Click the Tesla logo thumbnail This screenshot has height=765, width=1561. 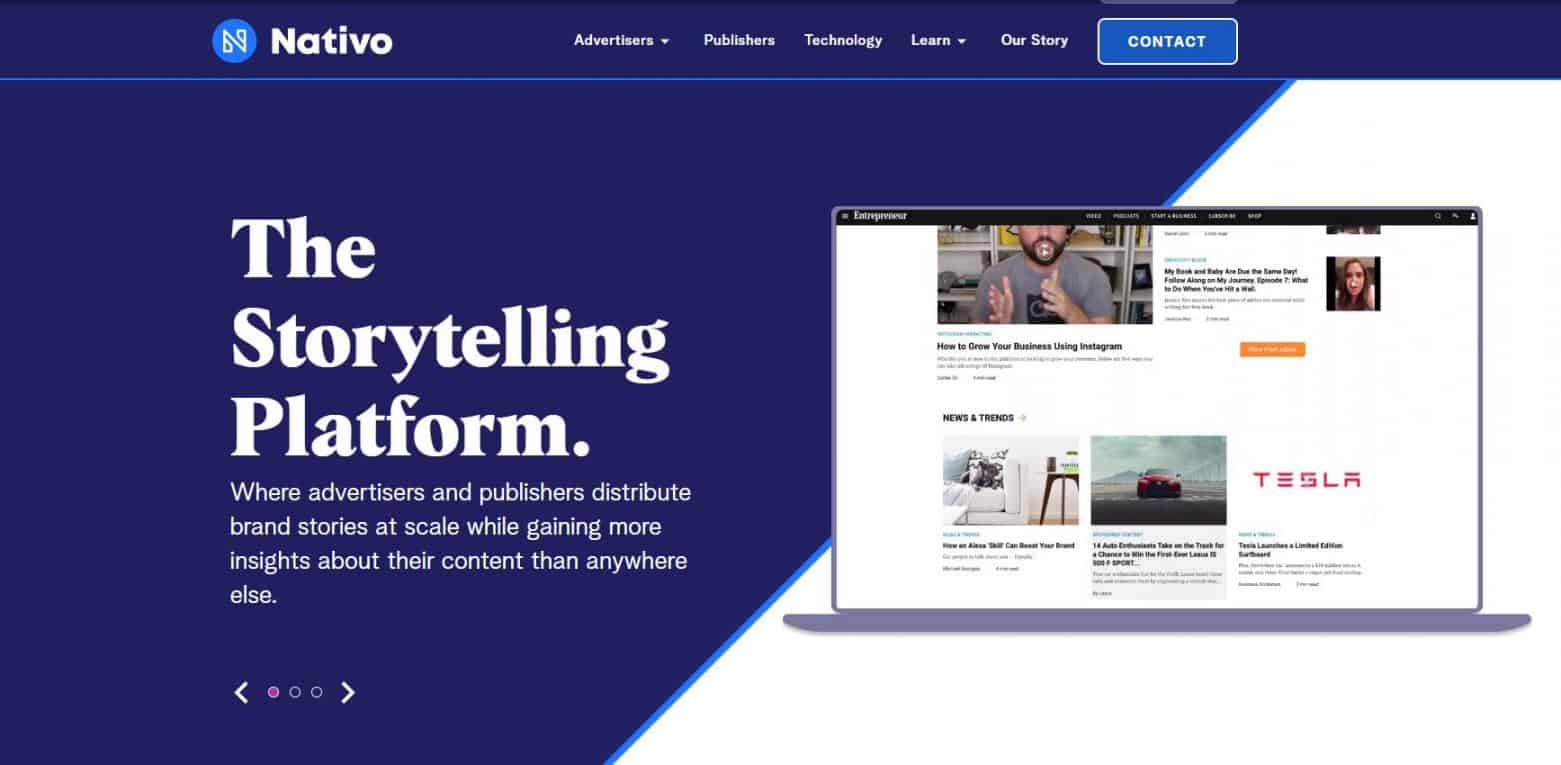click(1305, 480)
